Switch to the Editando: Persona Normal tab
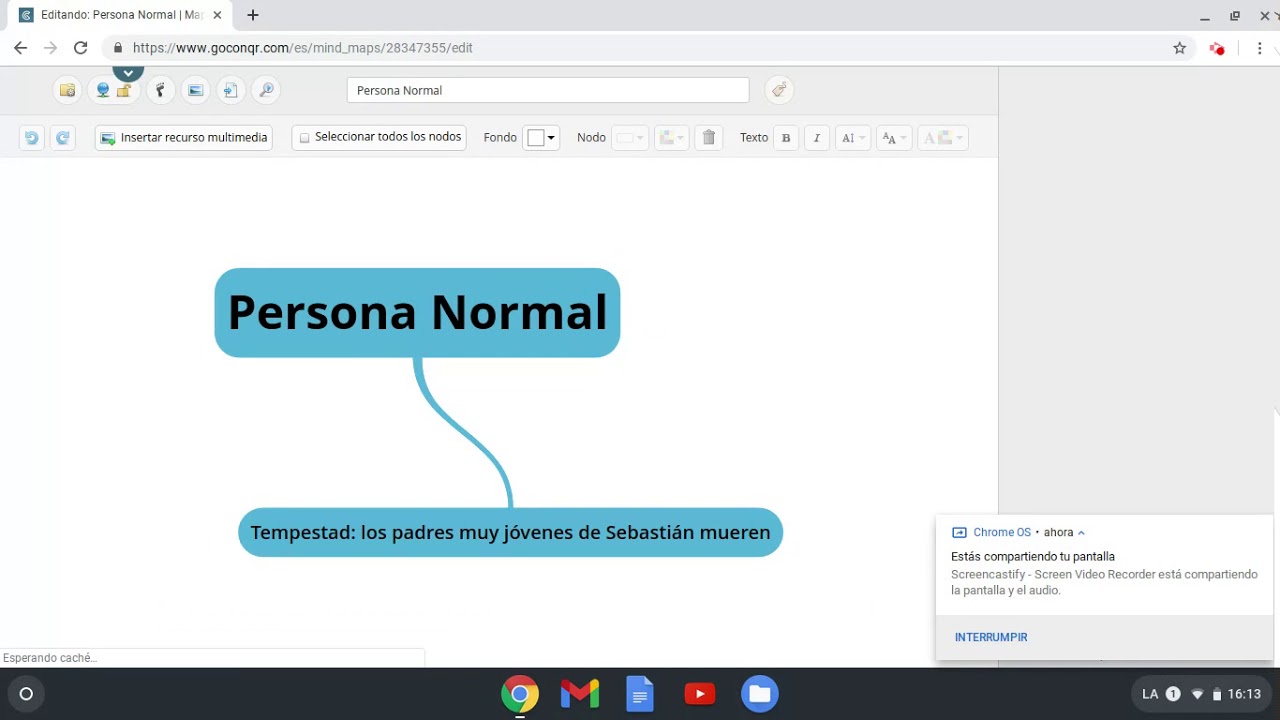 coord(122,15)
